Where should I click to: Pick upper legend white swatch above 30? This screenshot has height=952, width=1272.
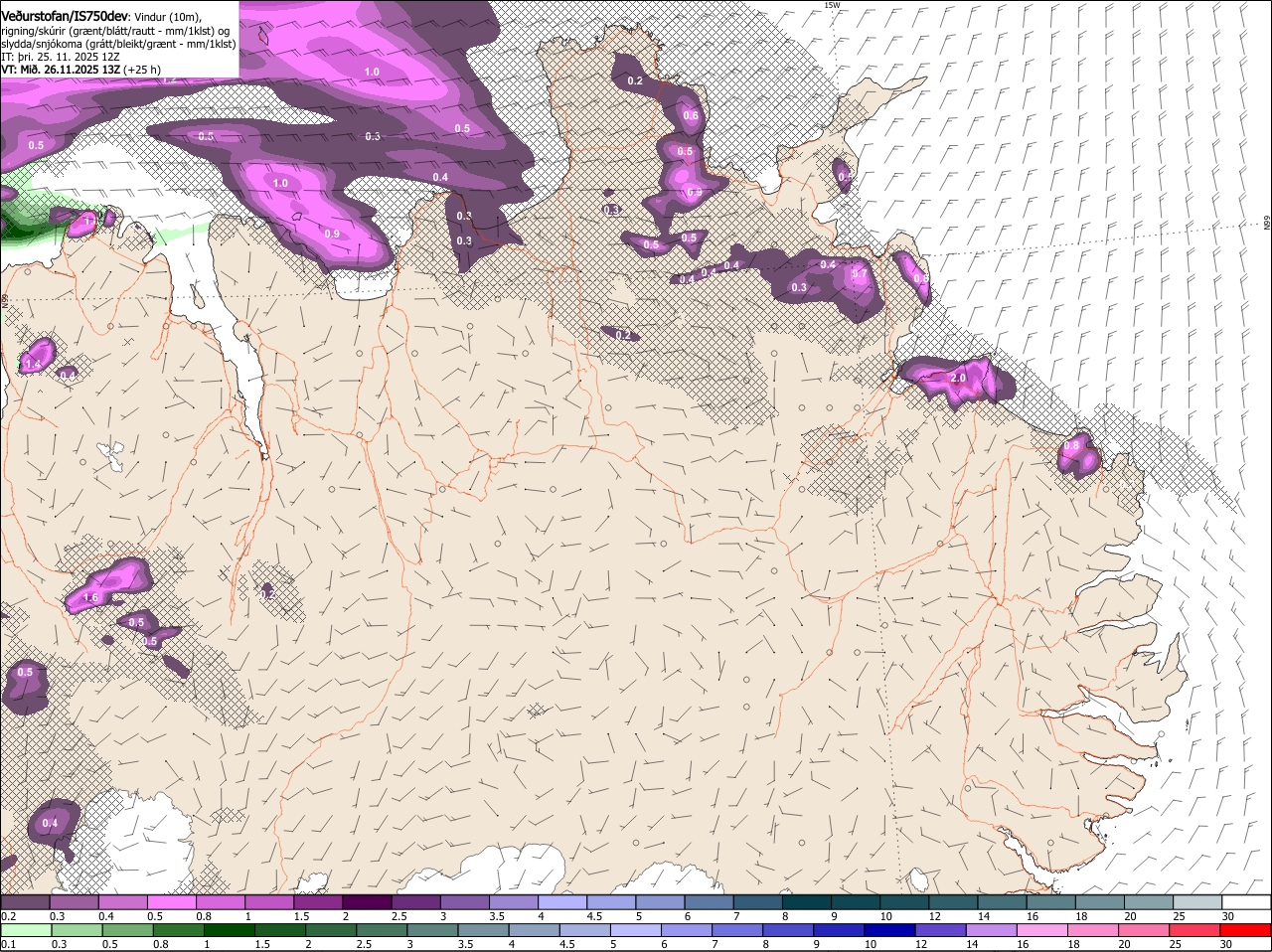click(x=1245, y=901)
